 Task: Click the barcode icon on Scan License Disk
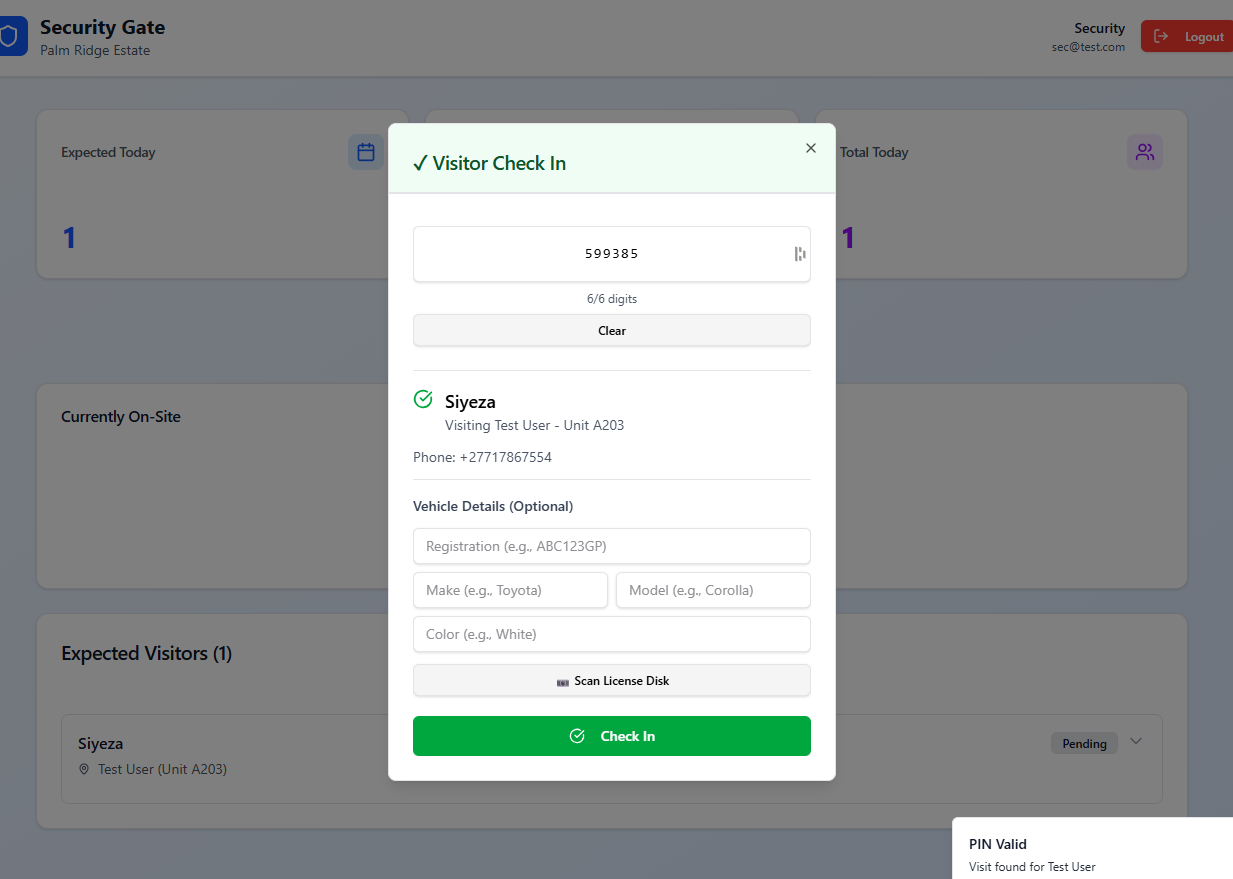point(564,680)
